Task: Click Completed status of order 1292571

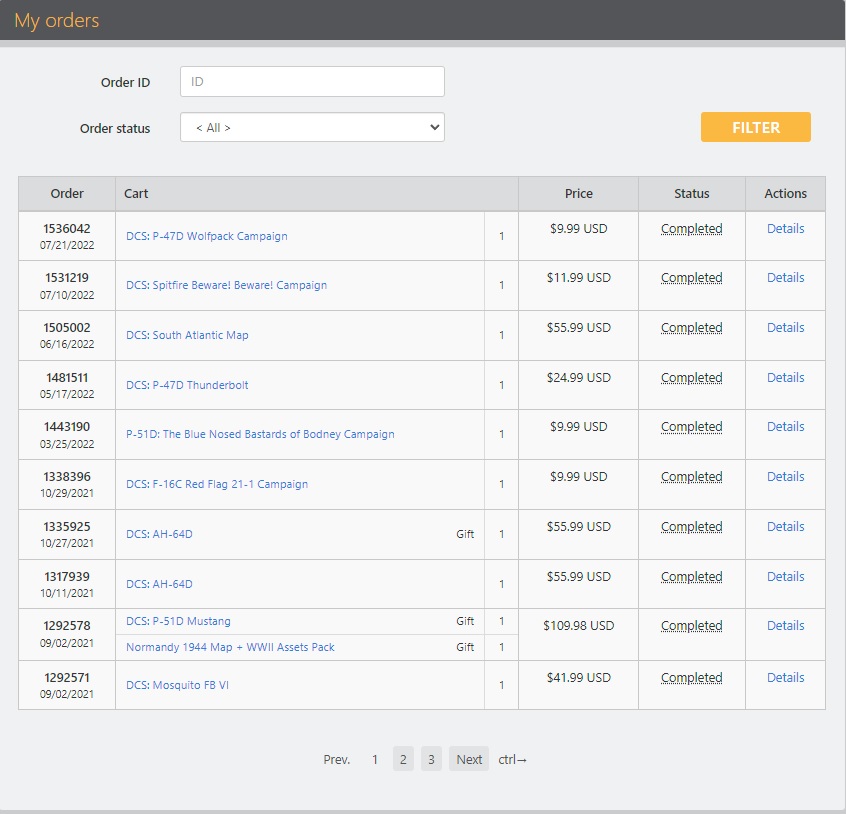Action: tap(692, 678)
